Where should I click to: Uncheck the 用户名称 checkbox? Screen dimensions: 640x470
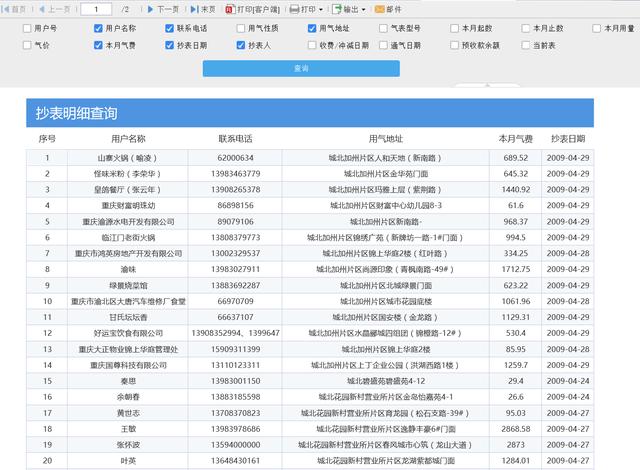tap(98, 28)
